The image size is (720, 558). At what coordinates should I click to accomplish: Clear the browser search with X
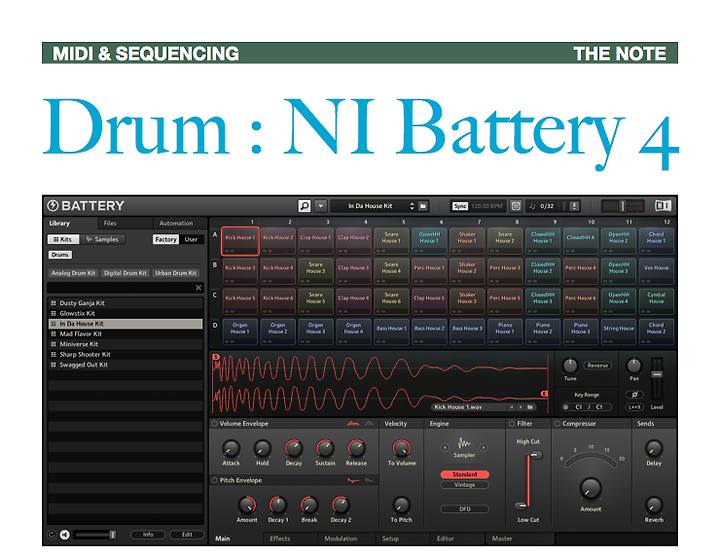198,287
